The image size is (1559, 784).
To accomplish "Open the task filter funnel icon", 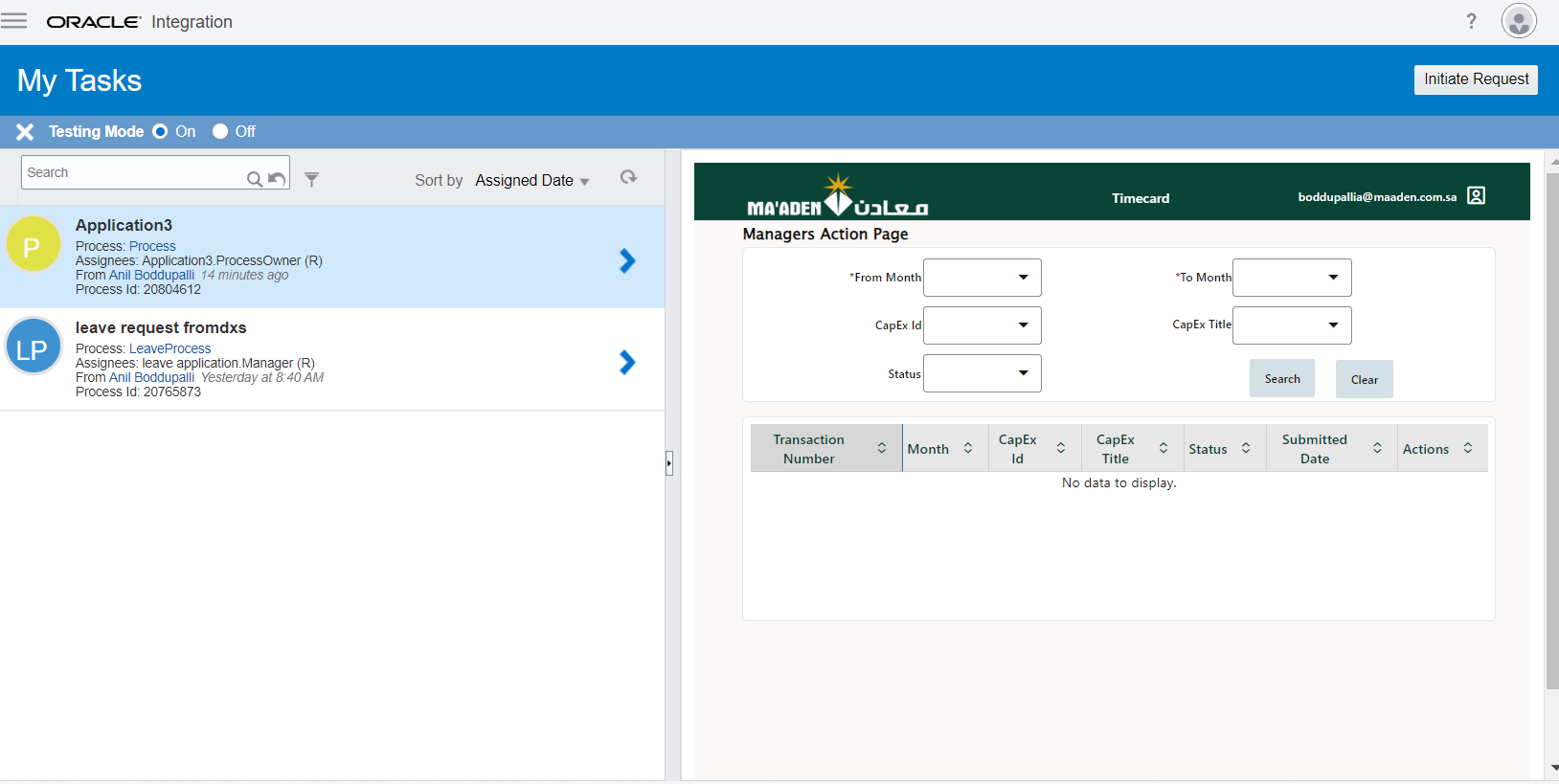I will (311, 179).
